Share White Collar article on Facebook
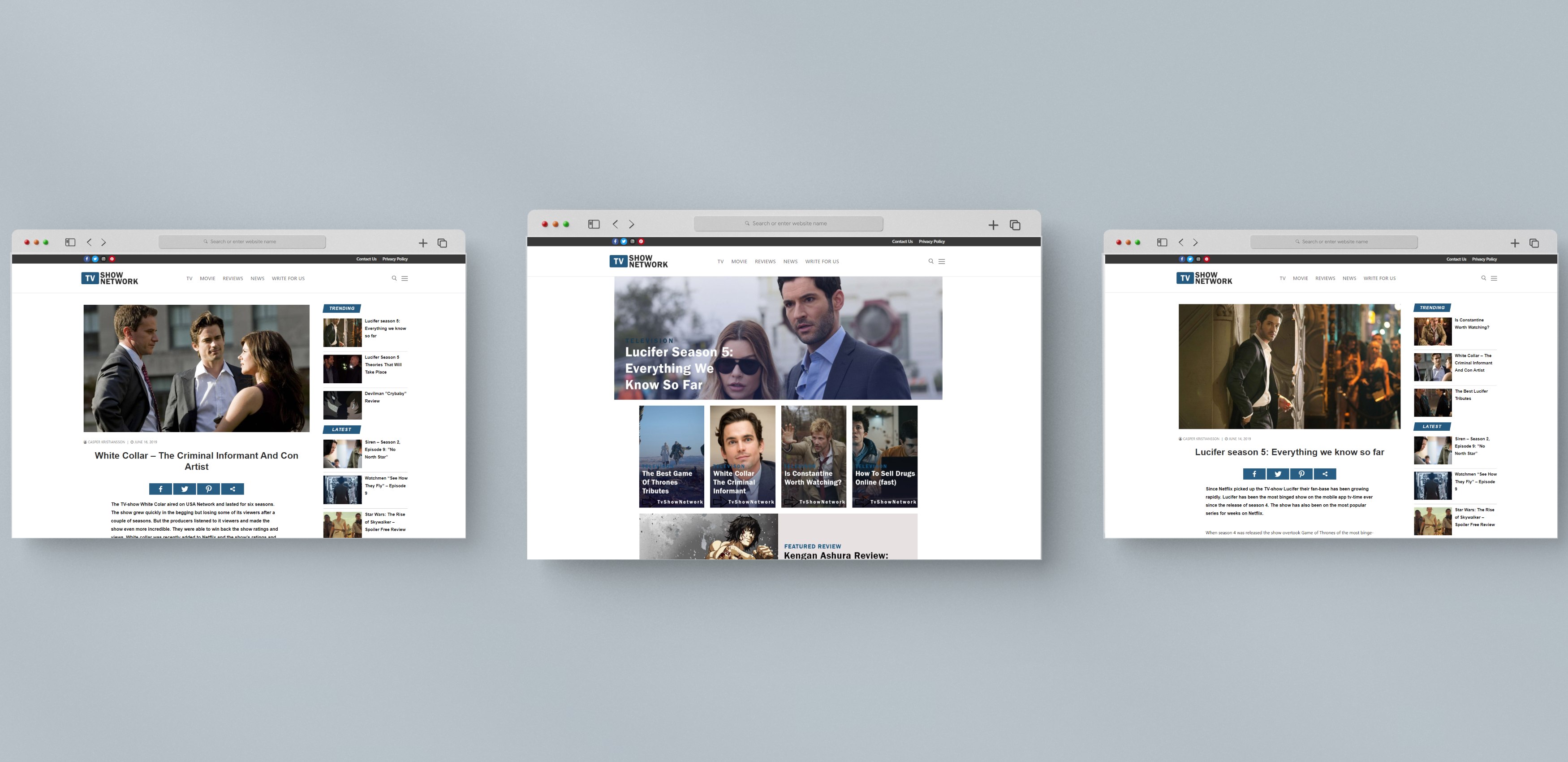The height and width of the screenshot is (762, 1568). pos(161,489)
